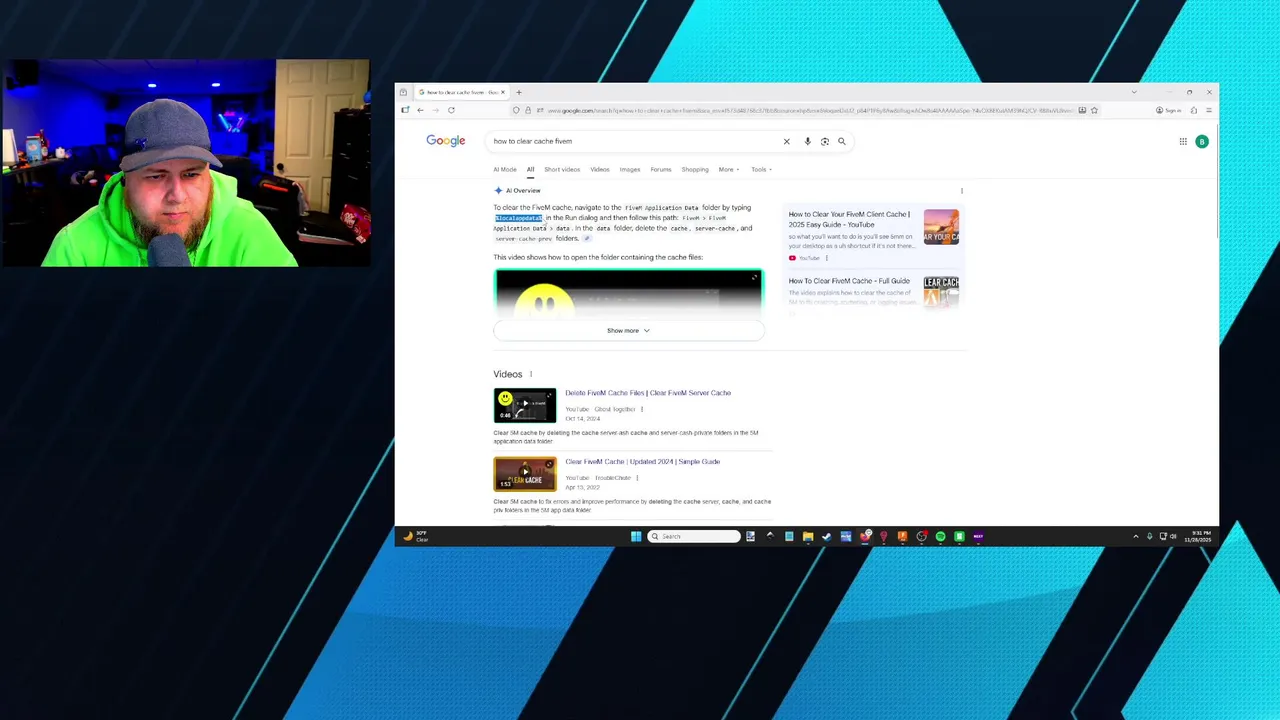1280x720 pixels.
Task: Switch to the AI Mode tab
Action: (505, 169)
